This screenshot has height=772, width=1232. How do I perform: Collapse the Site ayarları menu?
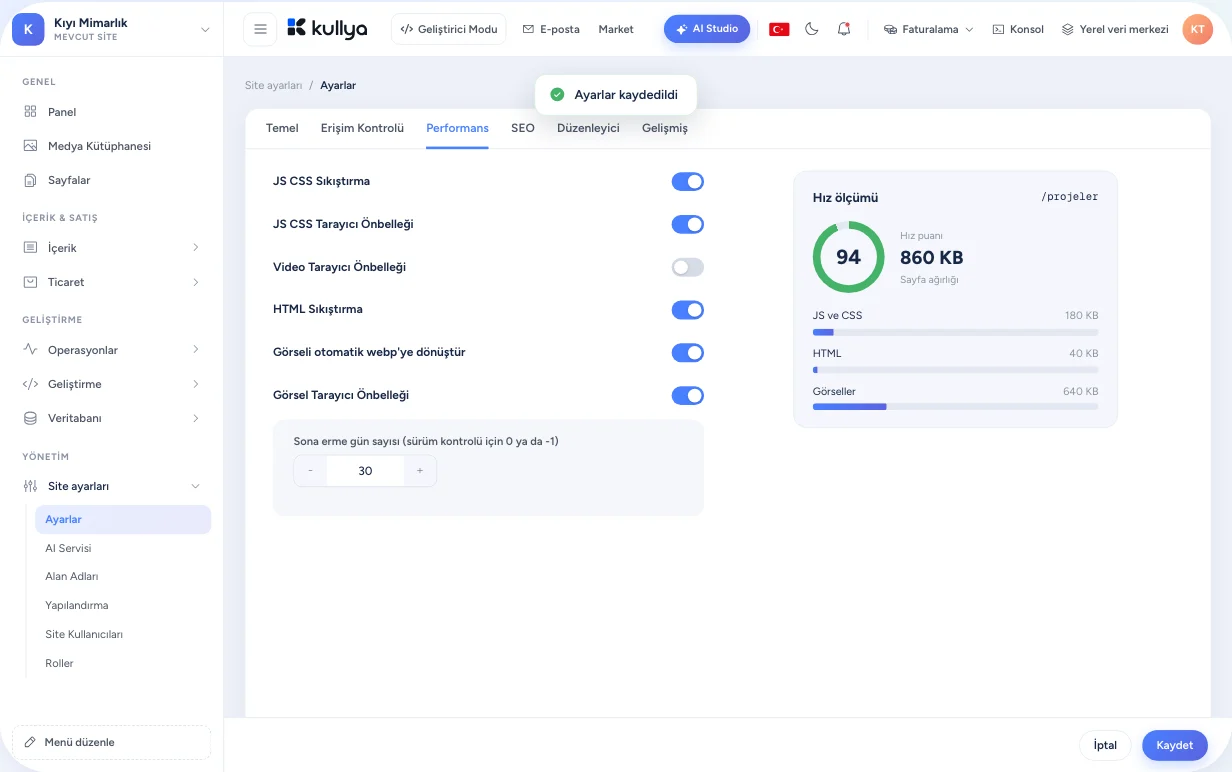[112, 486]
